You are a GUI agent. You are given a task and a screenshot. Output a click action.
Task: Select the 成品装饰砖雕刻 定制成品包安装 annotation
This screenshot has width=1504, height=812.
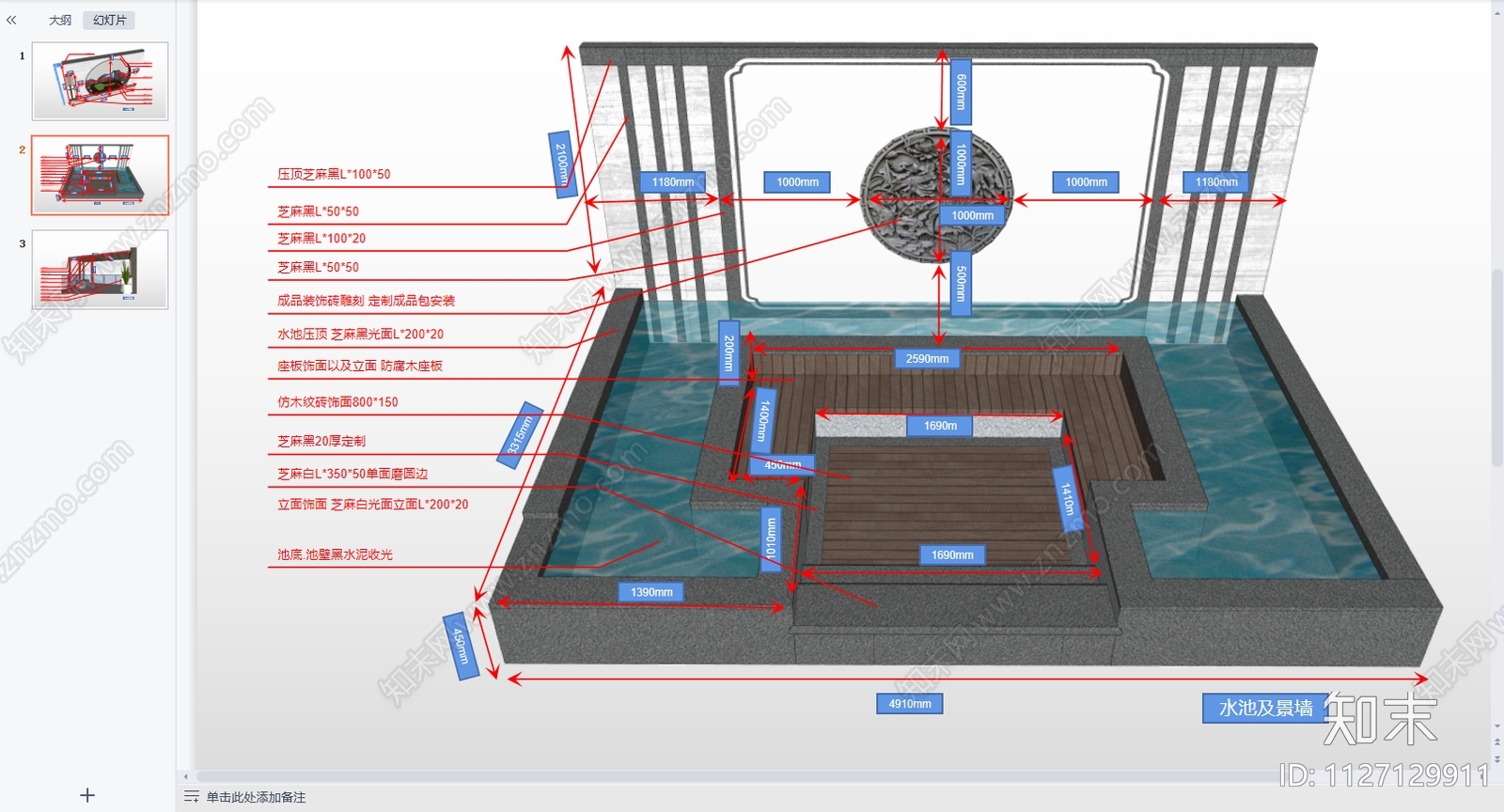(366, 301)
